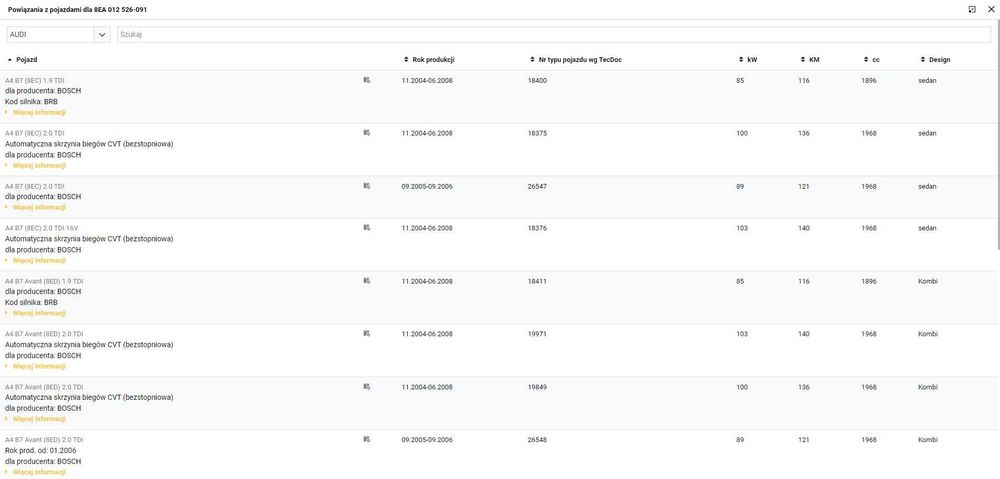Sort by Rok produkcji column header
Screen dimensions: 1000x479
coord(431,60)
